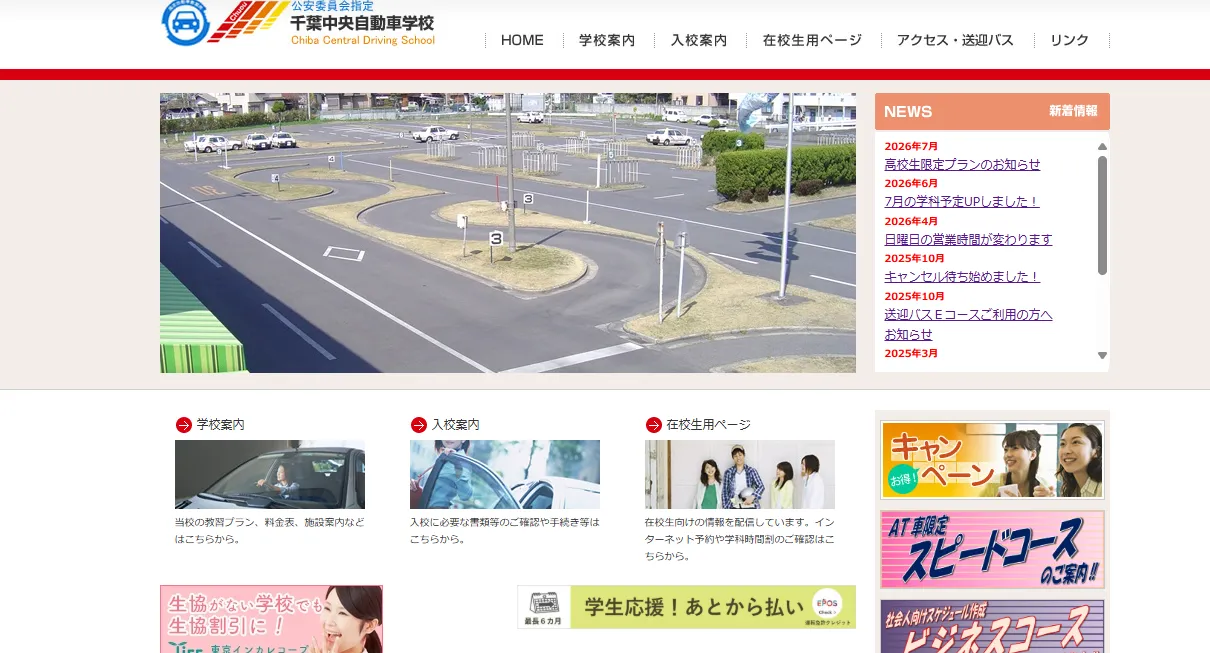Click the news scrollbar up arrow

pos(1102,146)
